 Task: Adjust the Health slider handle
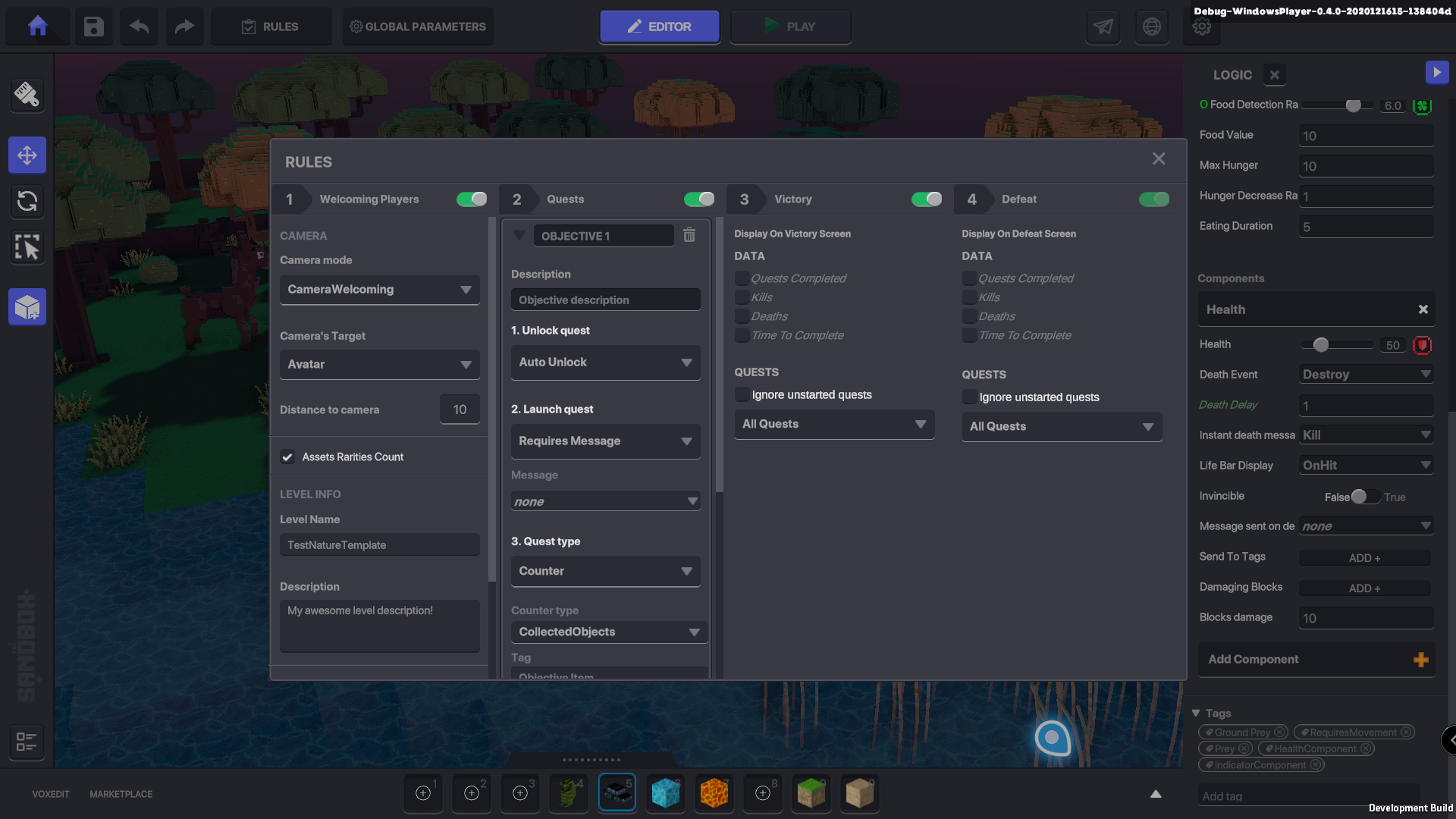coord(1321,345)
